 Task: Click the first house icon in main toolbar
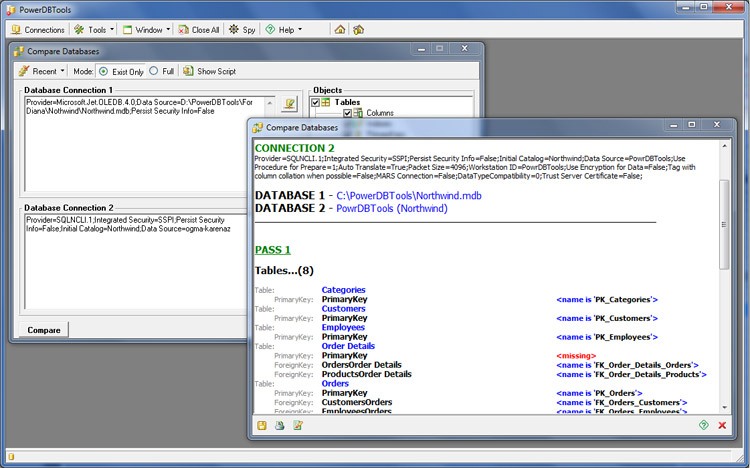click(340, 30)
